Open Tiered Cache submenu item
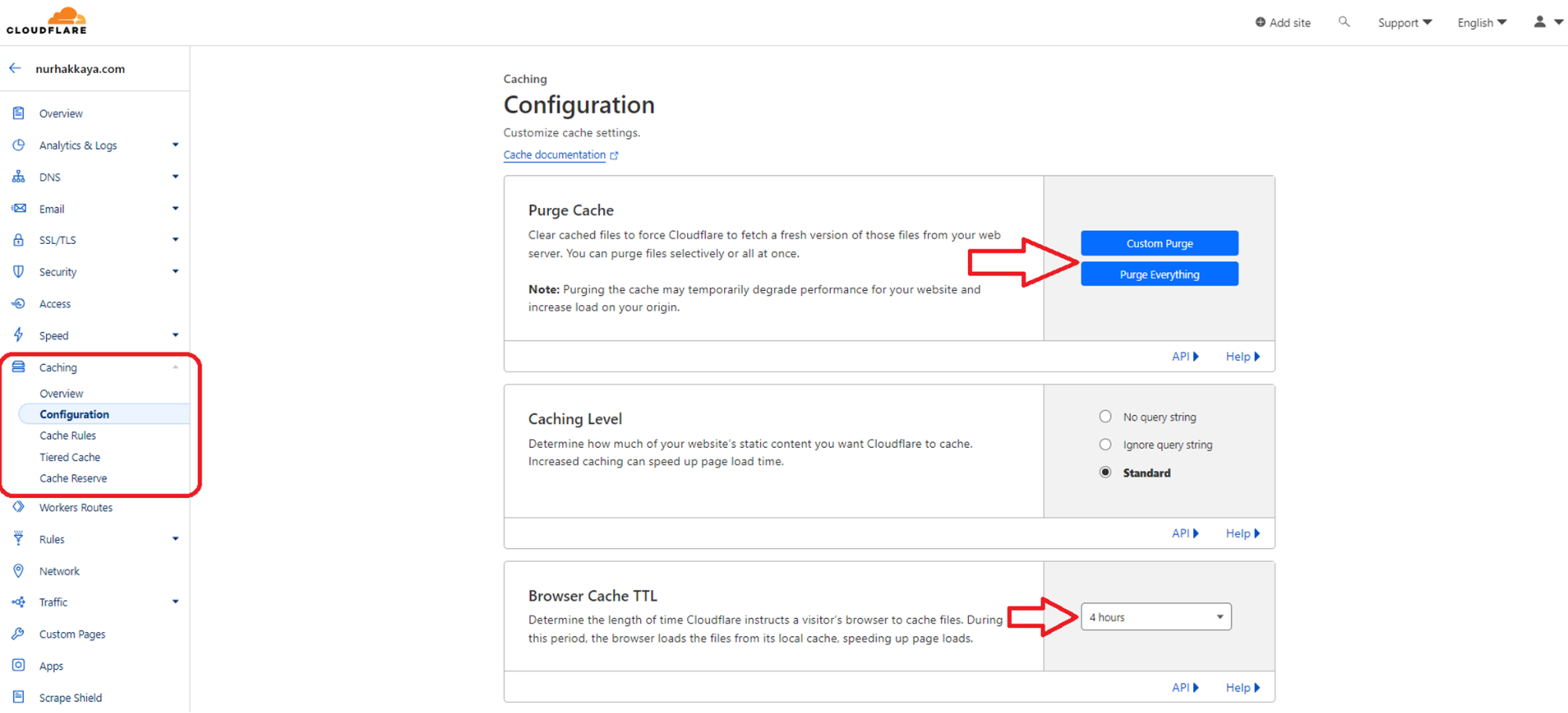This screenshot has height=713, width=1568. (70, 457)
